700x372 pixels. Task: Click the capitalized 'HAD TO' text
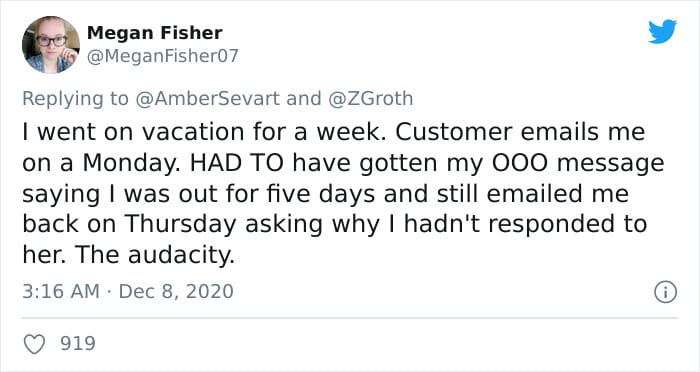point(237,163)
